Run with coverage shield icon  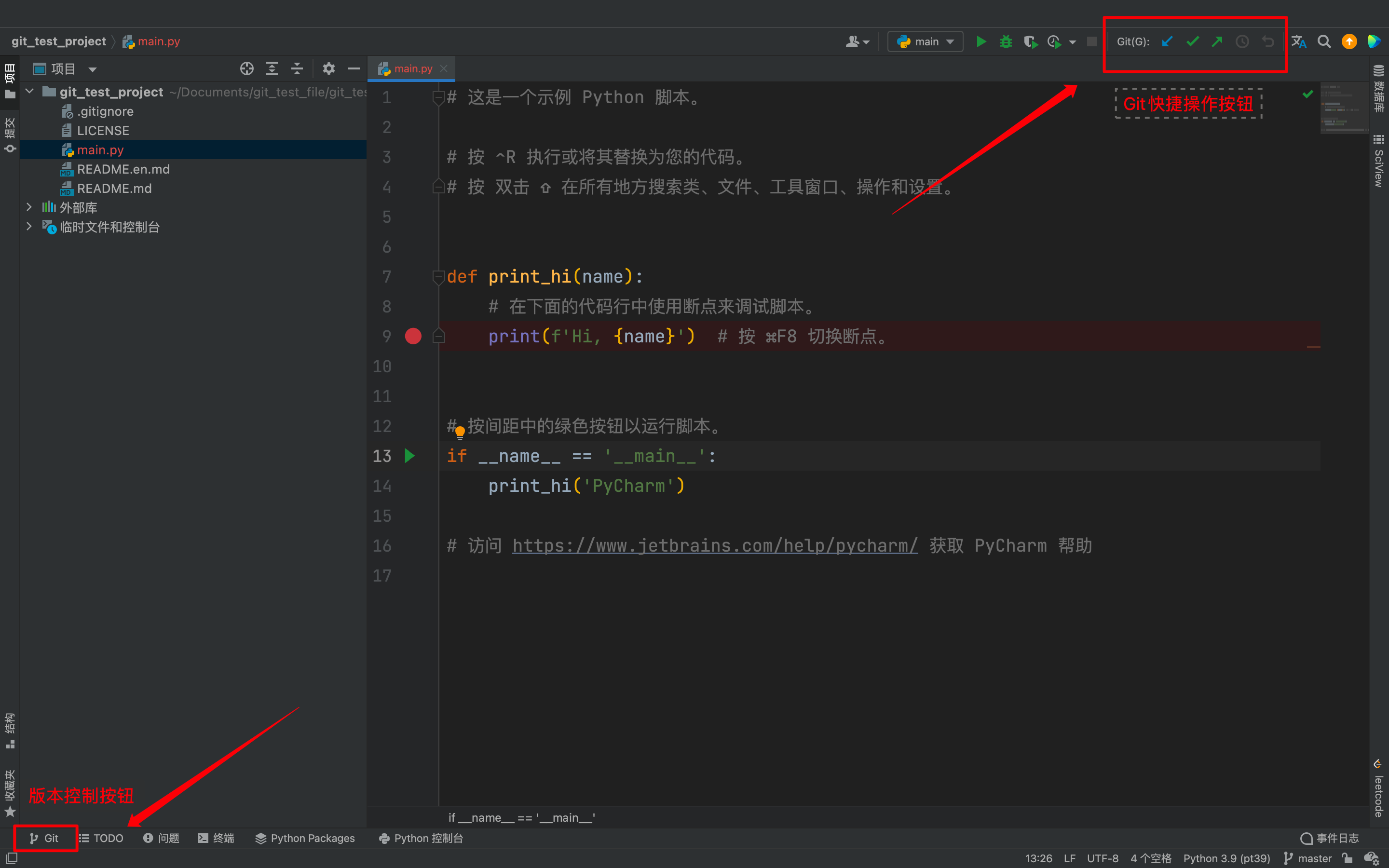[x=1031, y=42]
